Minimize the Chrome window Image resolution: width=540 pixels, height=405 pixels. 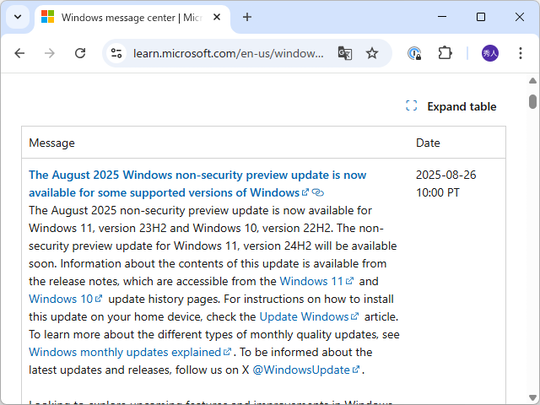pos(442,17)
